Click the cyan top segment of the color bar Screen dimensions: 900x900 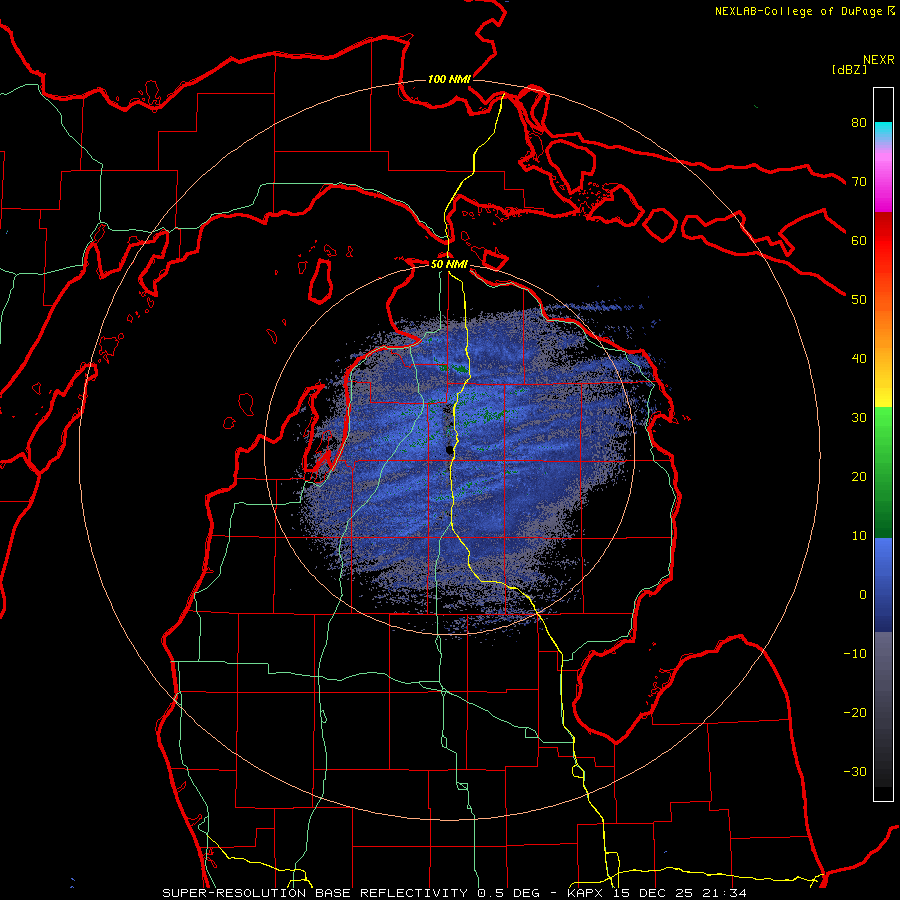click(883, 131)
